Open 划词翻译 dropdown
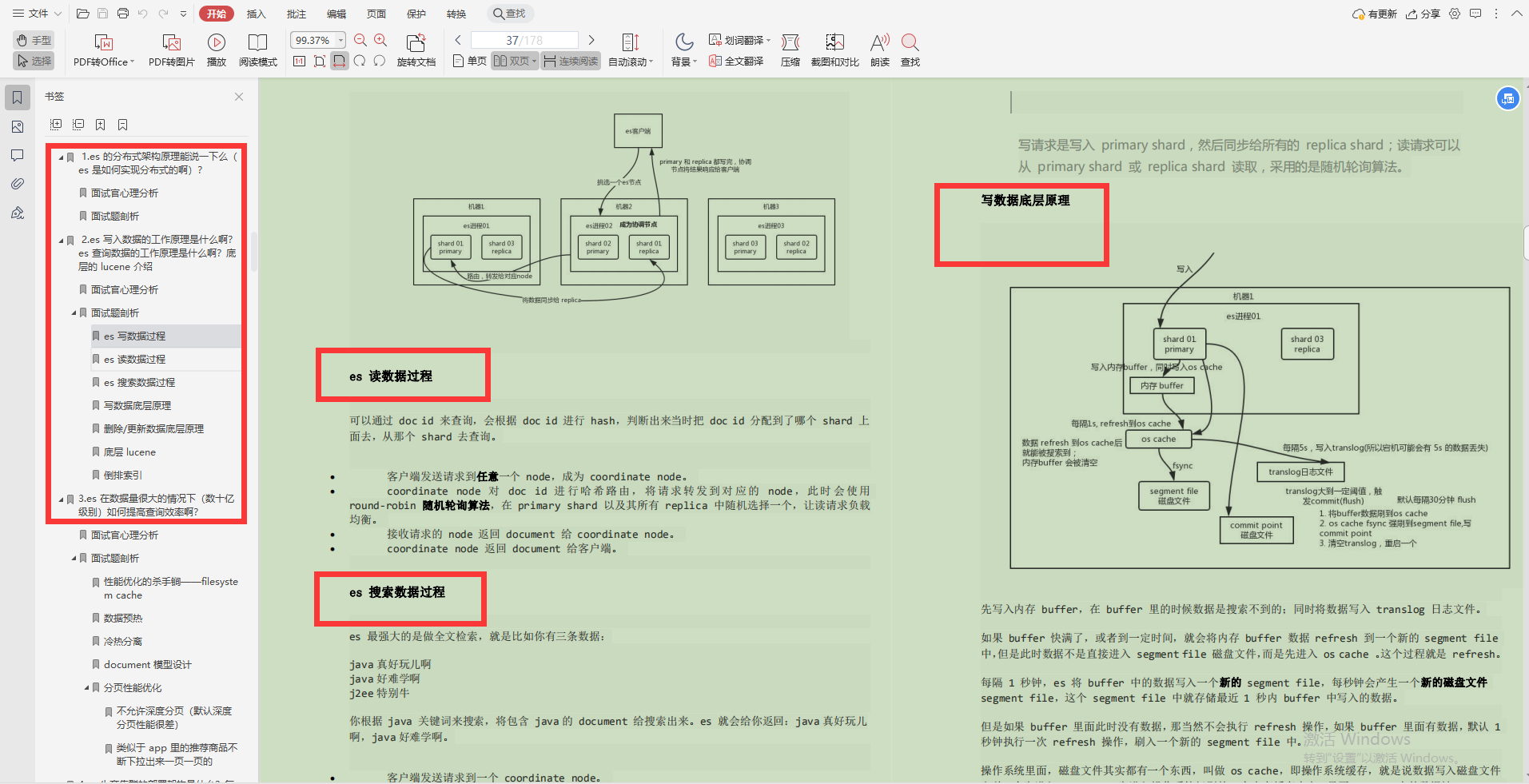 click(739, 40)
